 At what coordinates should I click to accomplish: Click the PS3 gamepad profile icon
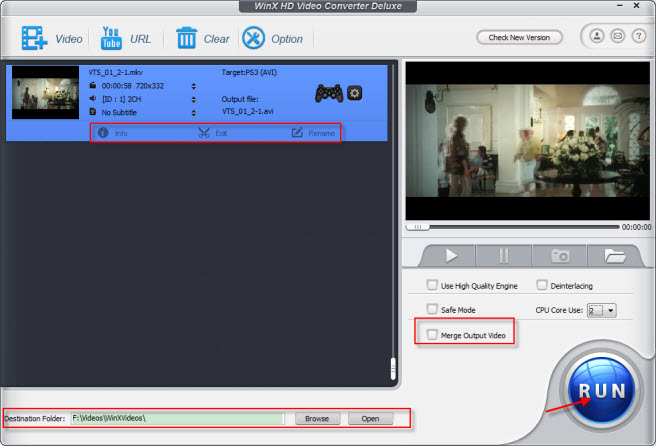point(329,93)
